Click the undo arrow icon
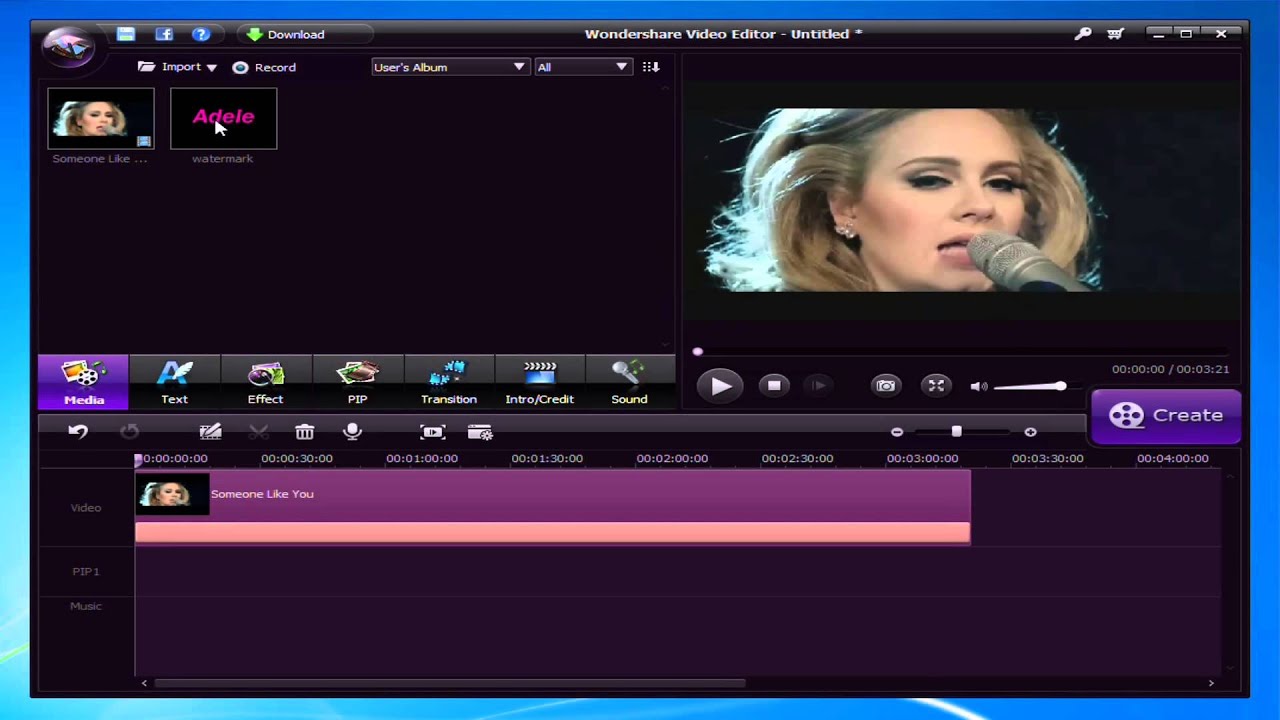This screenshot has height=720, width=1280. click(x=78, y=432)
